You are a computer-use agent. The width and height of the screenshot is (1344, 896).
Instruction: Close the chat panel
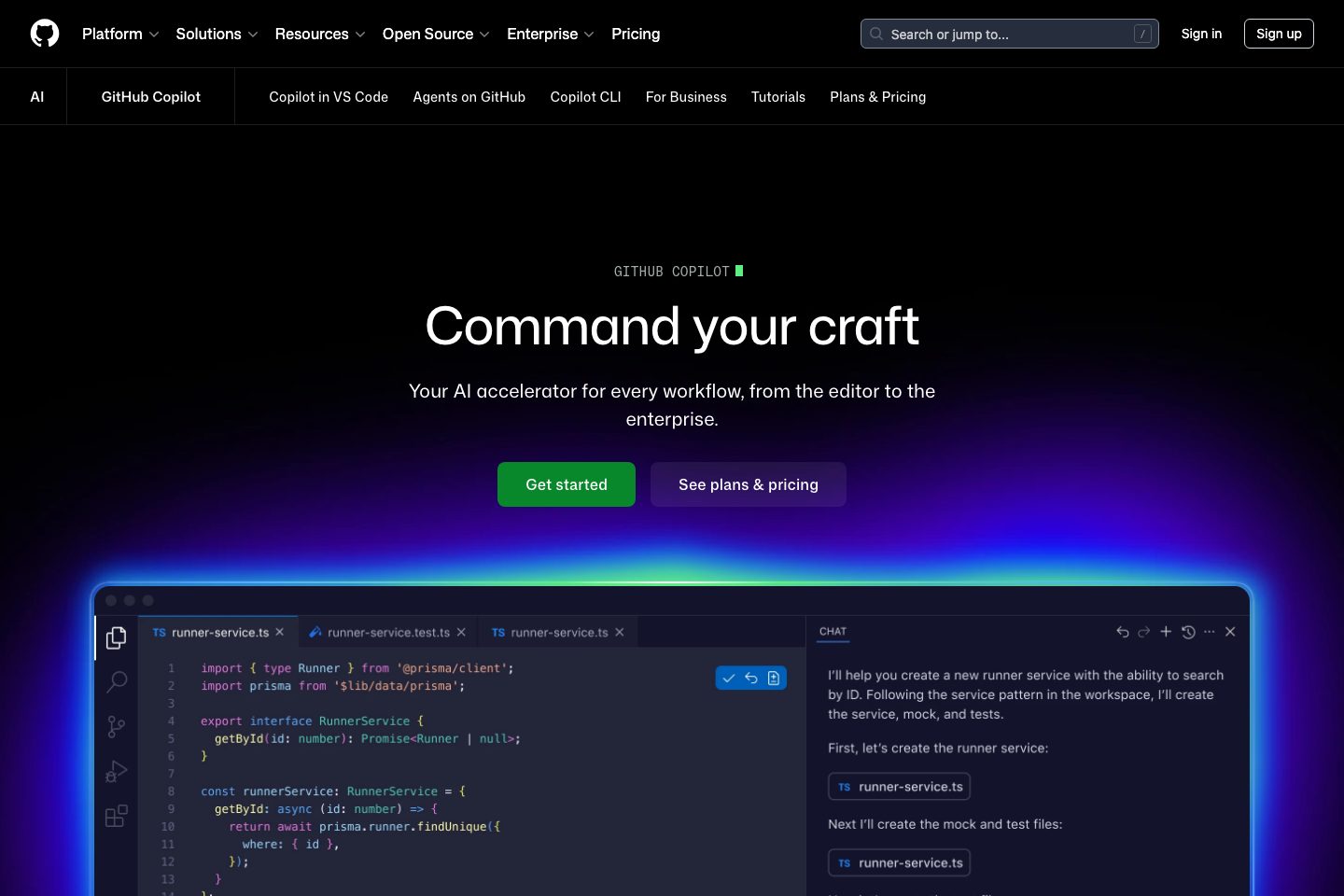coord(1230,632)
